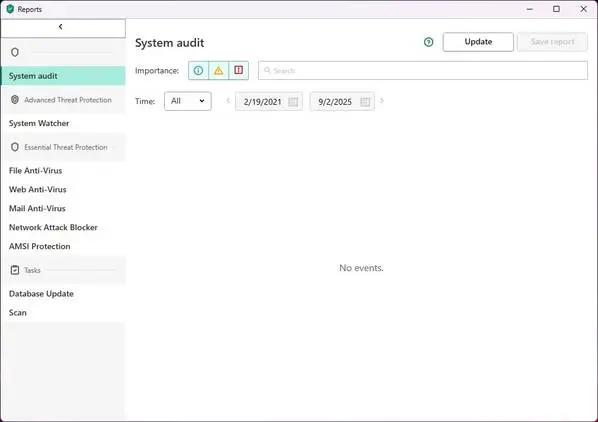Click the Advanced Threat Protection section icon
Viewport: 598px width, 422px height.
click(15, 99)
